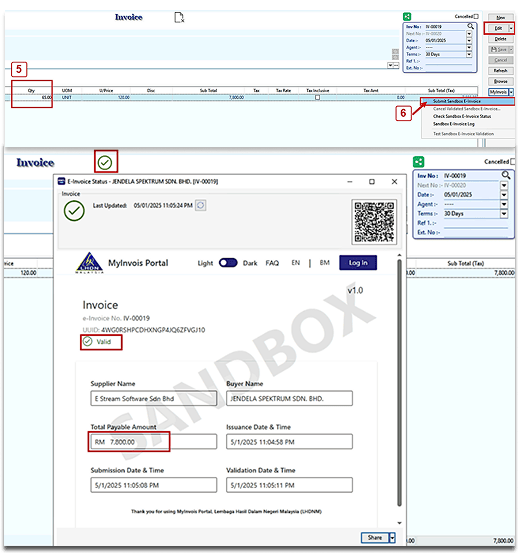Select Submit Sandbox E-Invoice menu item
The height and width of the screenshot is (553, 518).
click(468, 101)
